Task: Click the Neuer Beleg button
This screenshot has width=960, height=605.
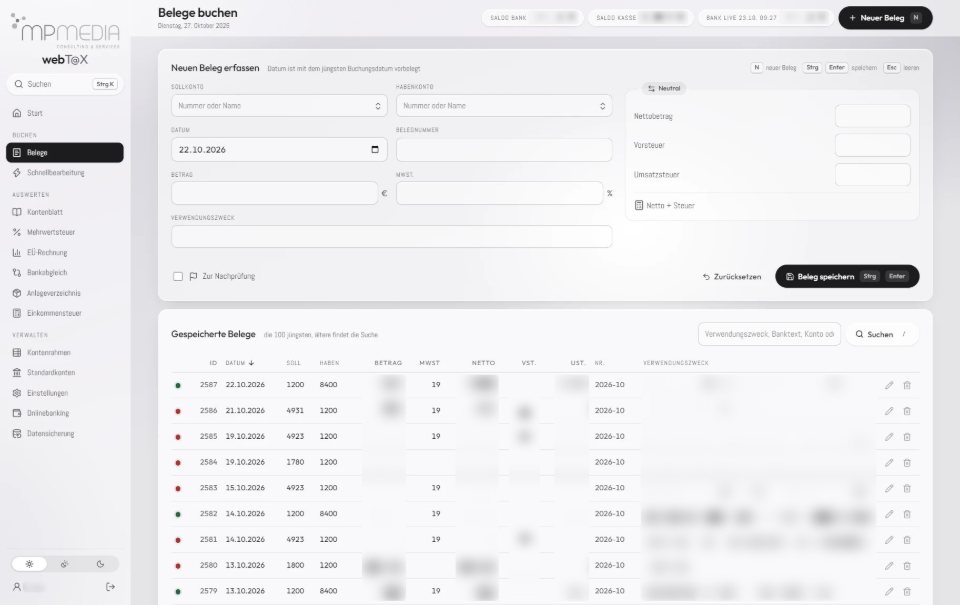Action: tap(885, 18)
